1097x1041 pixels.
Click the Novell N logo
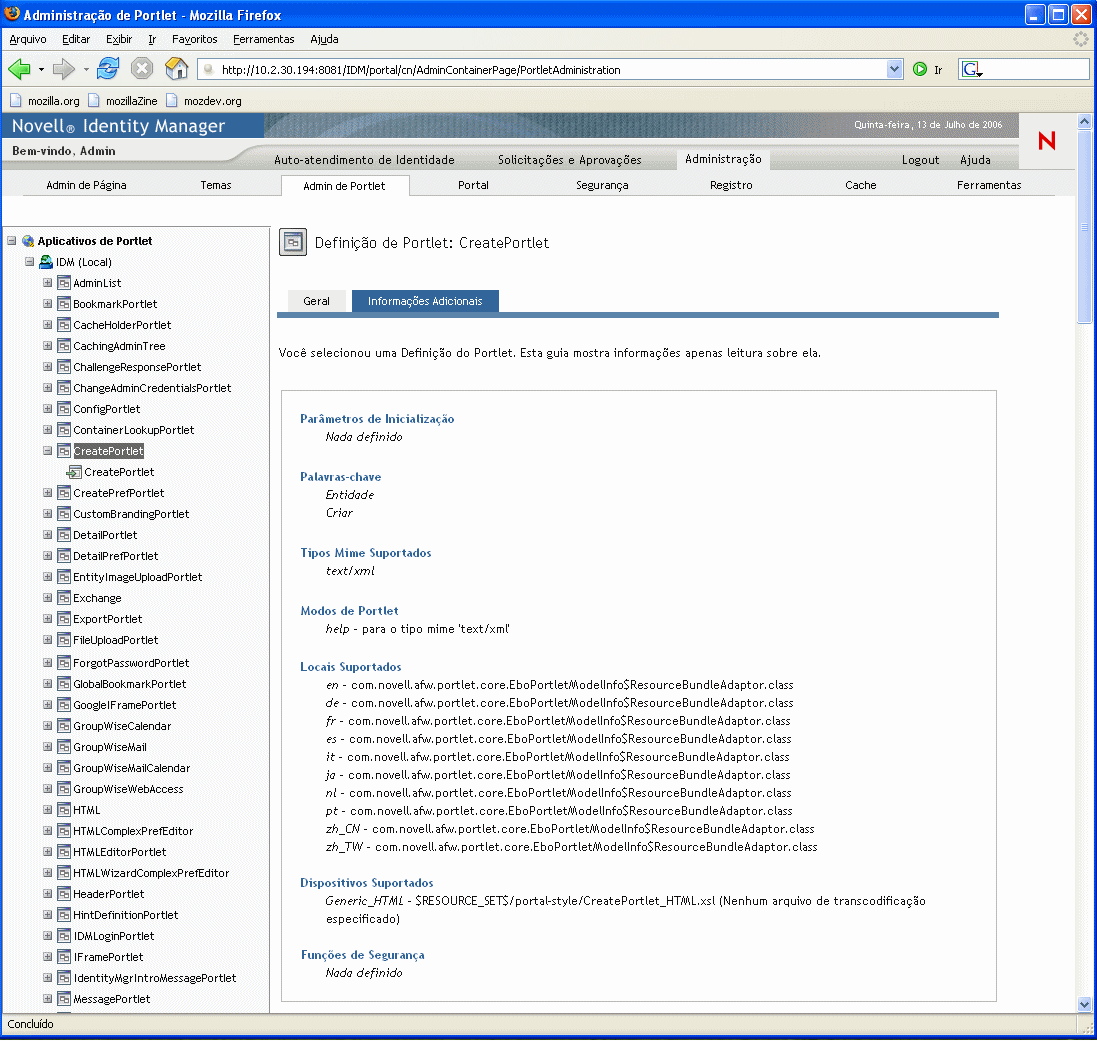(x=1047, y=141)
